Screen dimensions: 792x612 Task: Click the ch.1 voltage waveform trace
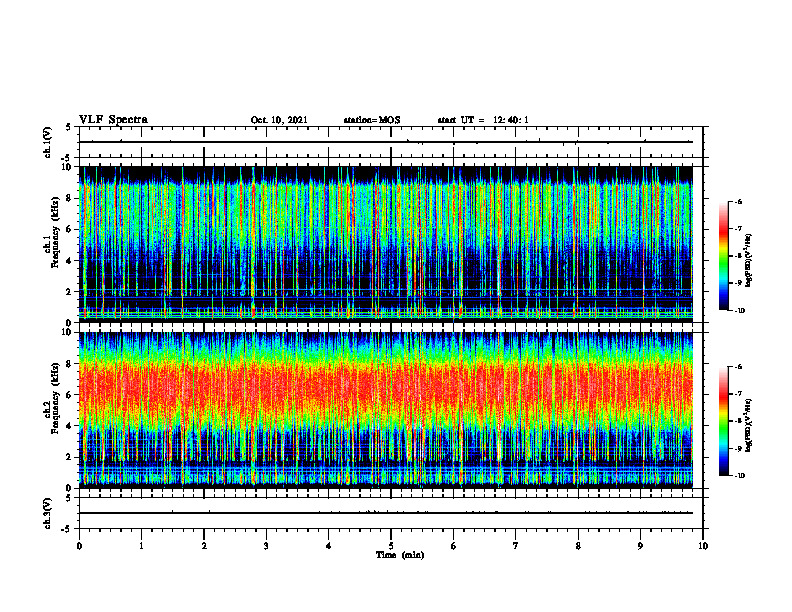pos(386,142)
